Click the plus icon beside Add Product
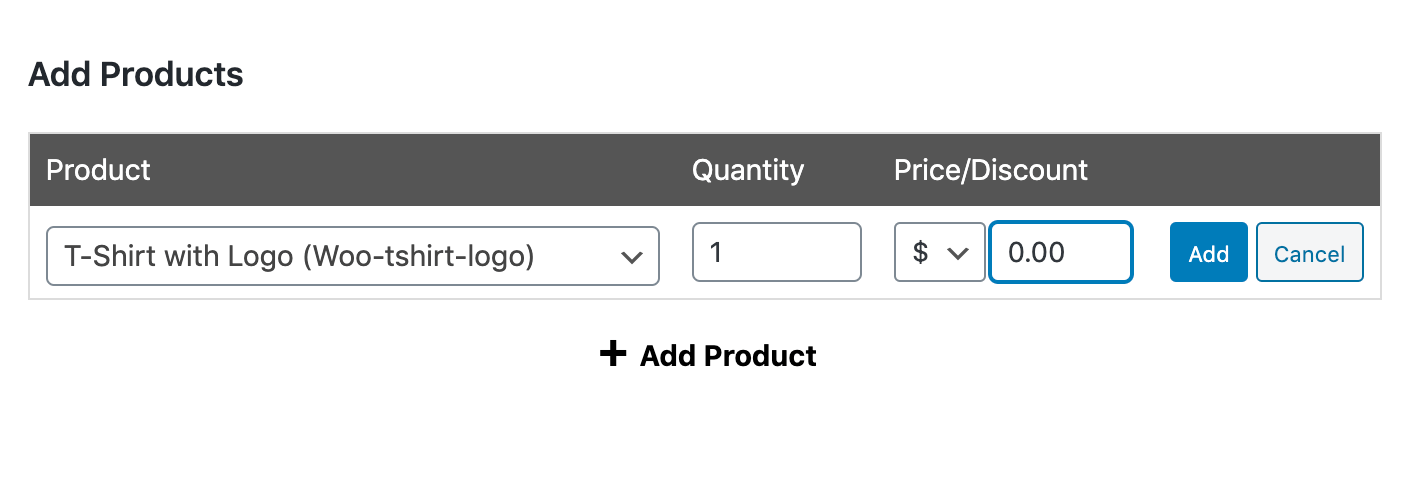 (x=612, y=353)
